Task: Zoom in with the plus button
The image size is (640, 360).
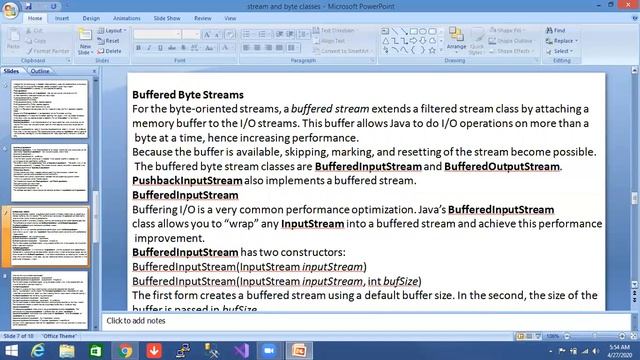Action: 622,336
